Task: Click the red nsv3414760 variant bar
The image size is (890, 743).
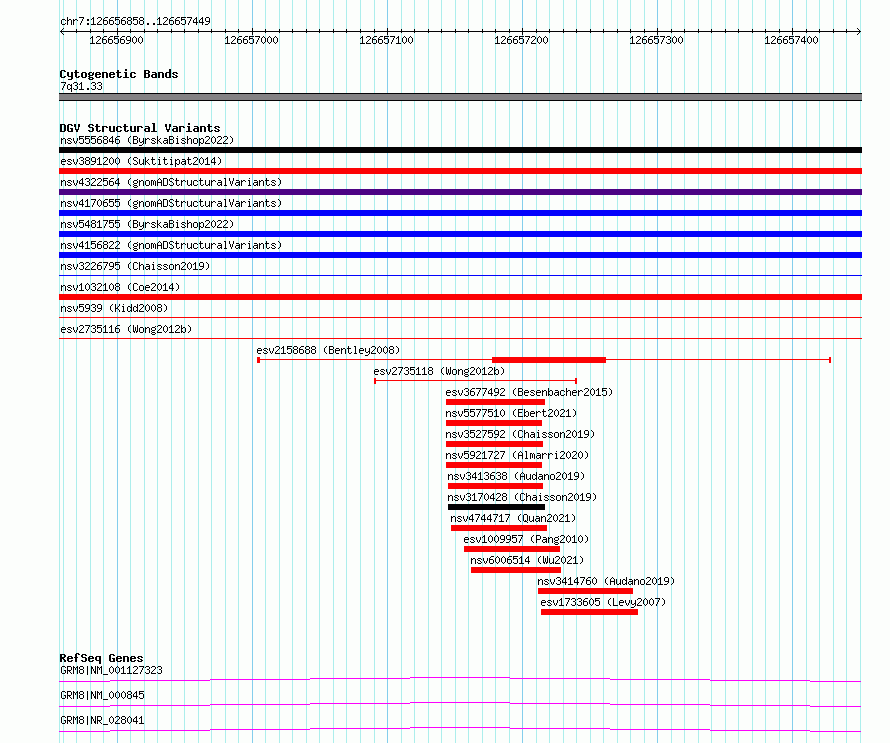Action: click(x=585, y=591)
